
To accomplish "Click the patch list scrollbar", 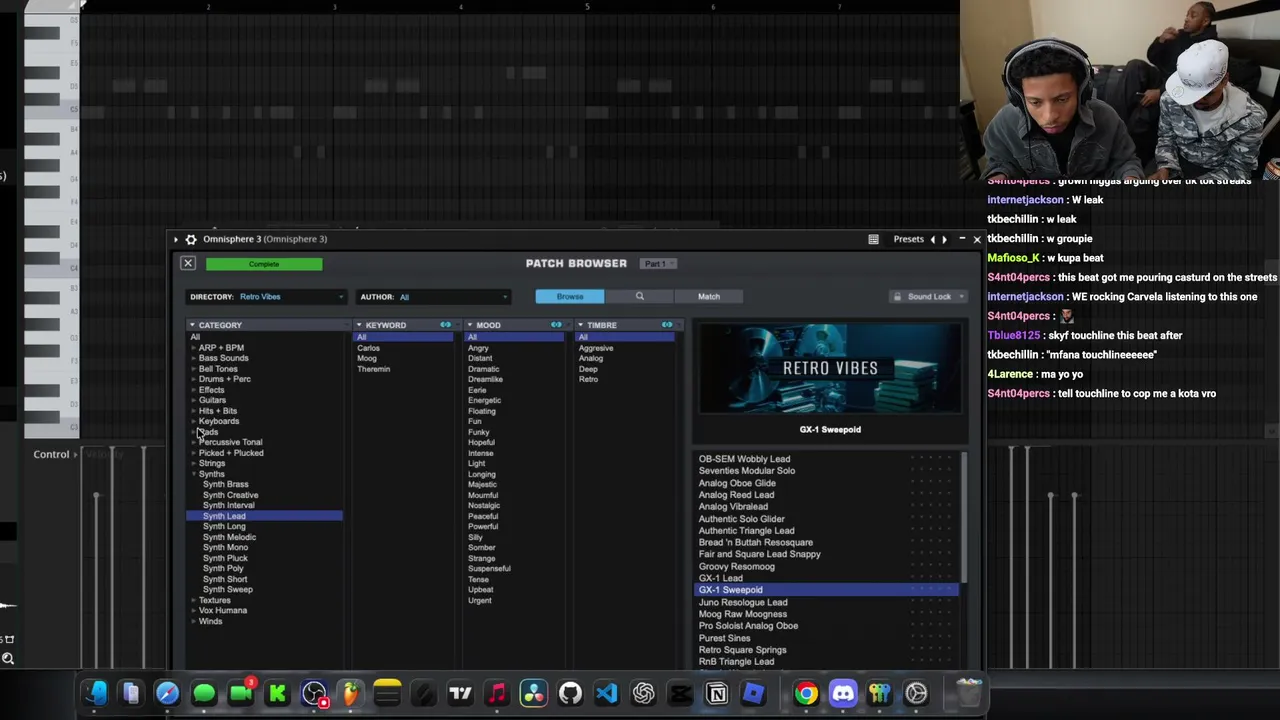I will click(964, 517).
